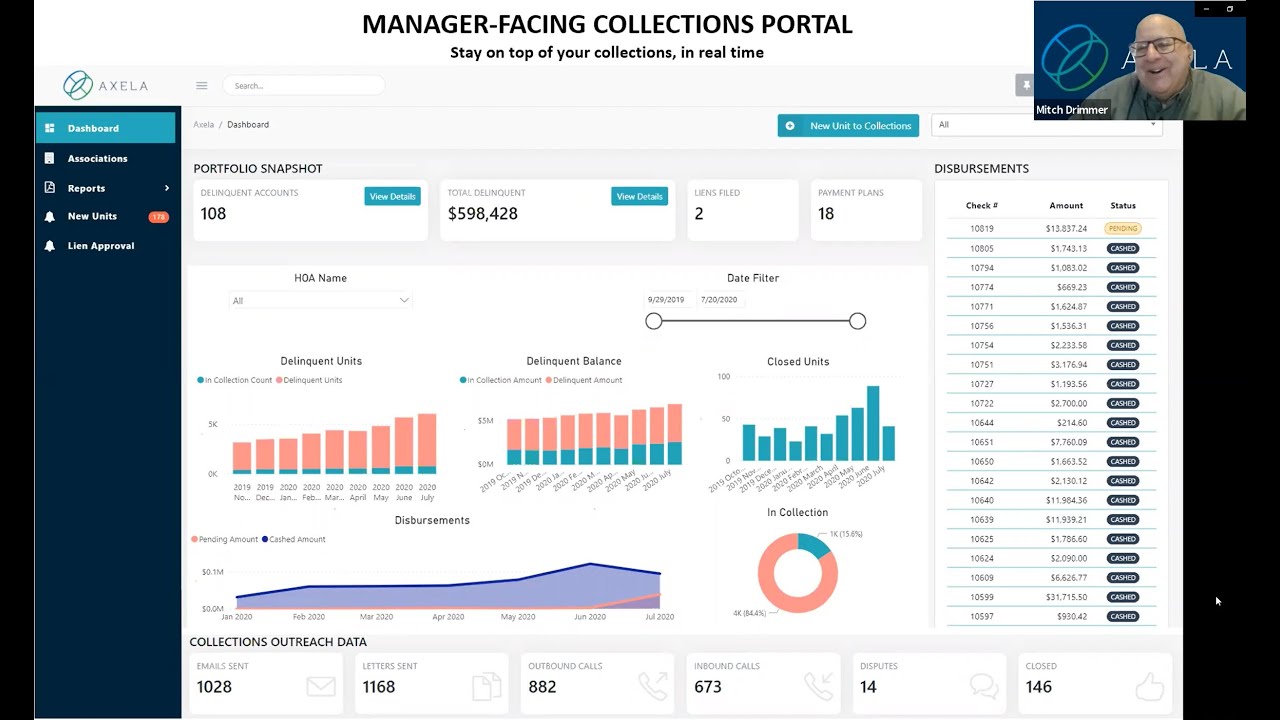This screenshot has width=1280, height=720.
Task: Click CASHED status for check 10805
Action: [1123, 248]
